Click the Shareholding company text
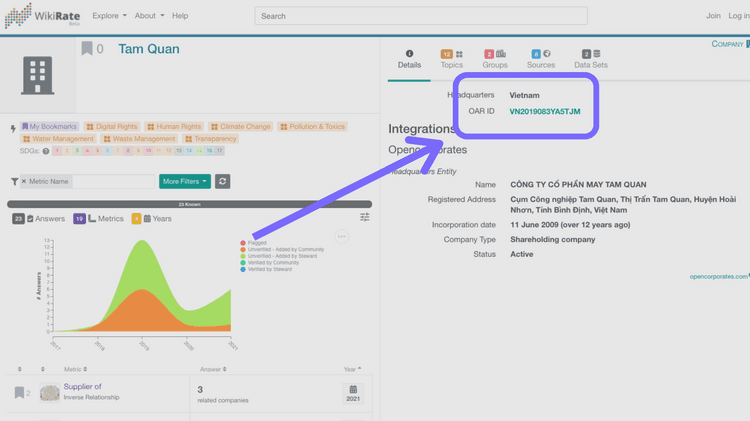This screenshot has height=421, width=750. (x=553, y=239)
